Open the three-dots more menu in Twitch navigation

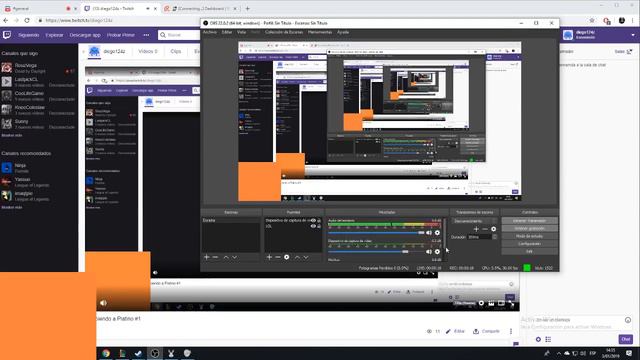coord(146,35)
